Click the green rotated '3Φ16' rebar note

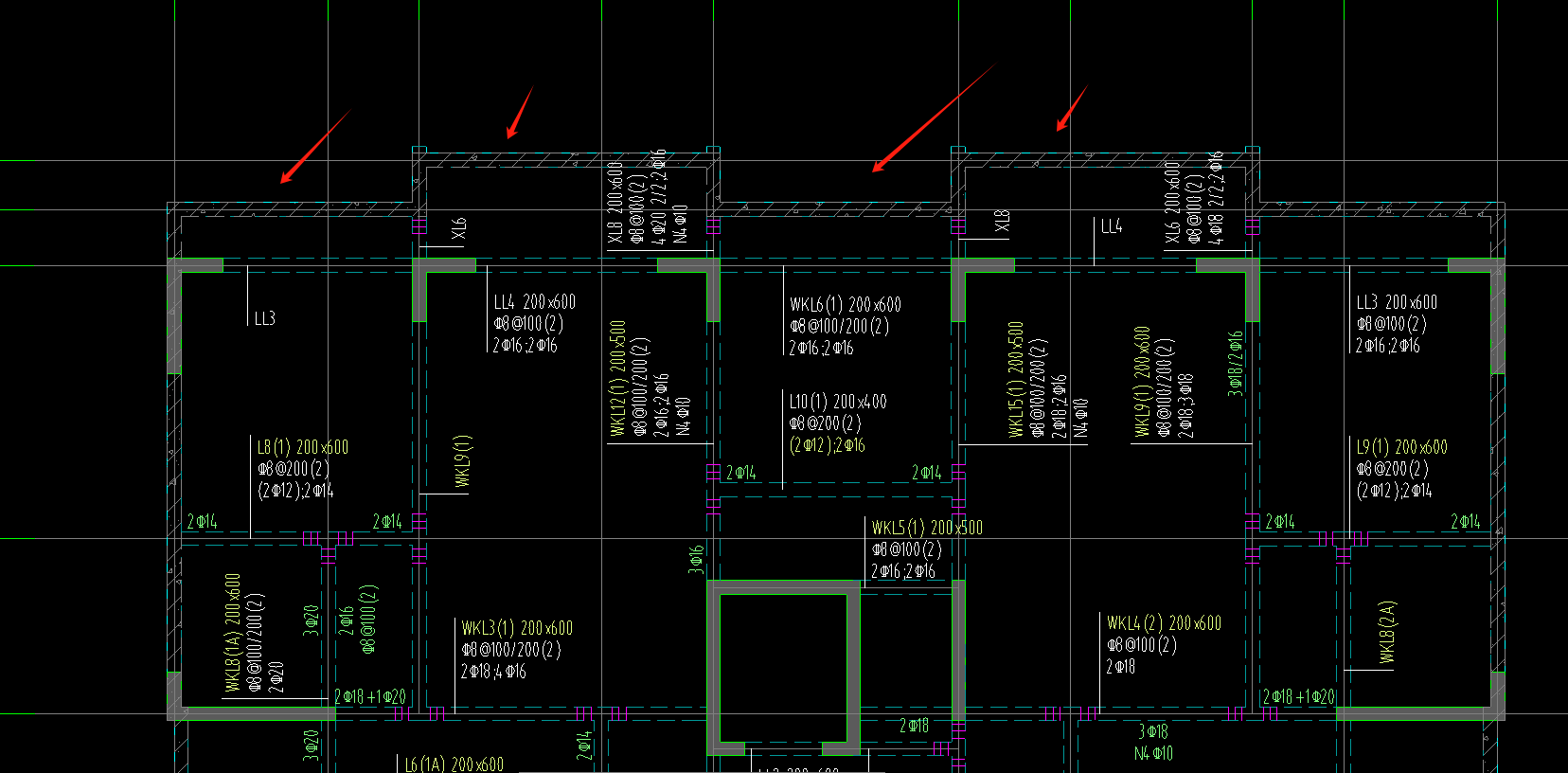[x=696, y=559]
